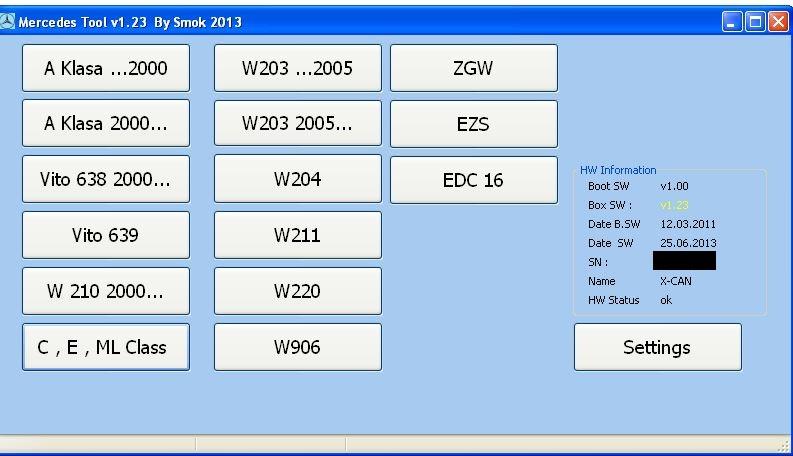Open the W204 module

pyautogui.click(x=298, y=180)
